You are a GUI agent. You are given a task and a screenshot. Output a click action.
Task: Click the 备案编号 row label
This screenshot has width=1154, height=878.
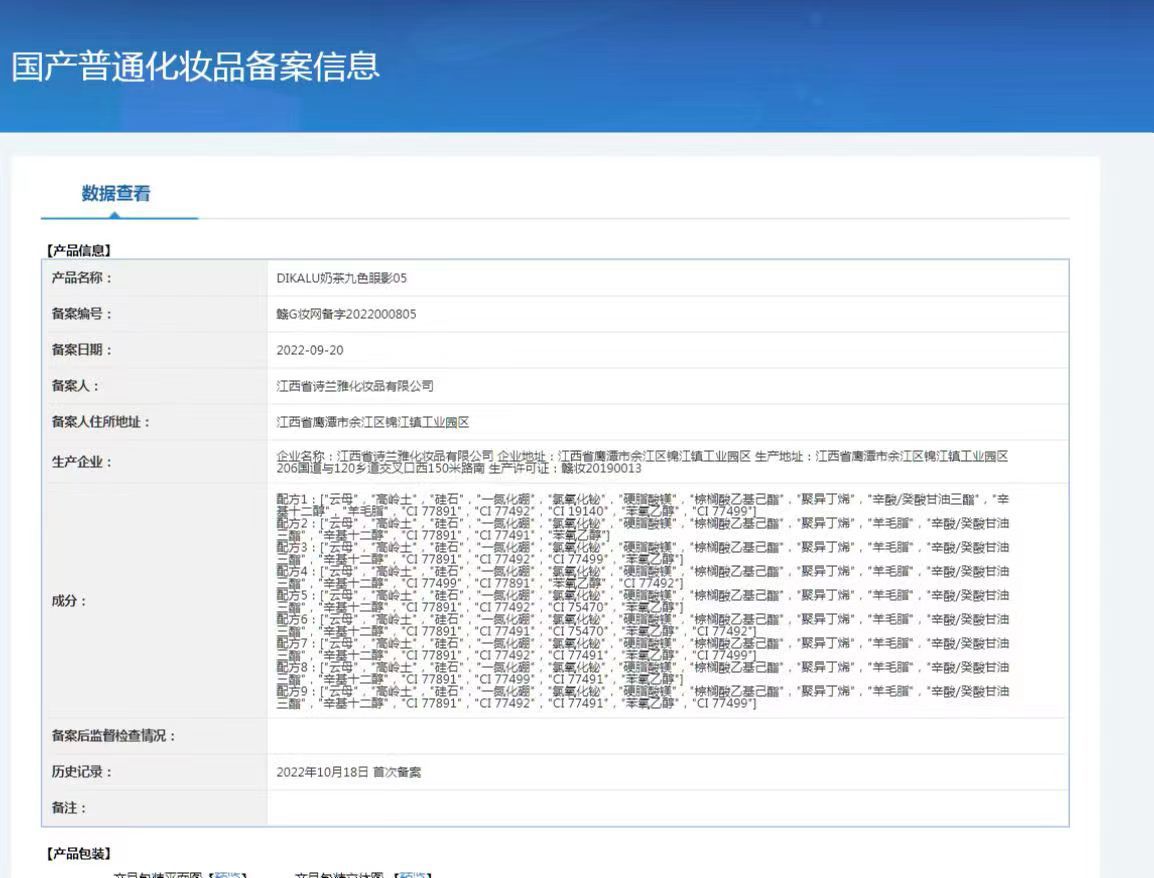[82, 314]
